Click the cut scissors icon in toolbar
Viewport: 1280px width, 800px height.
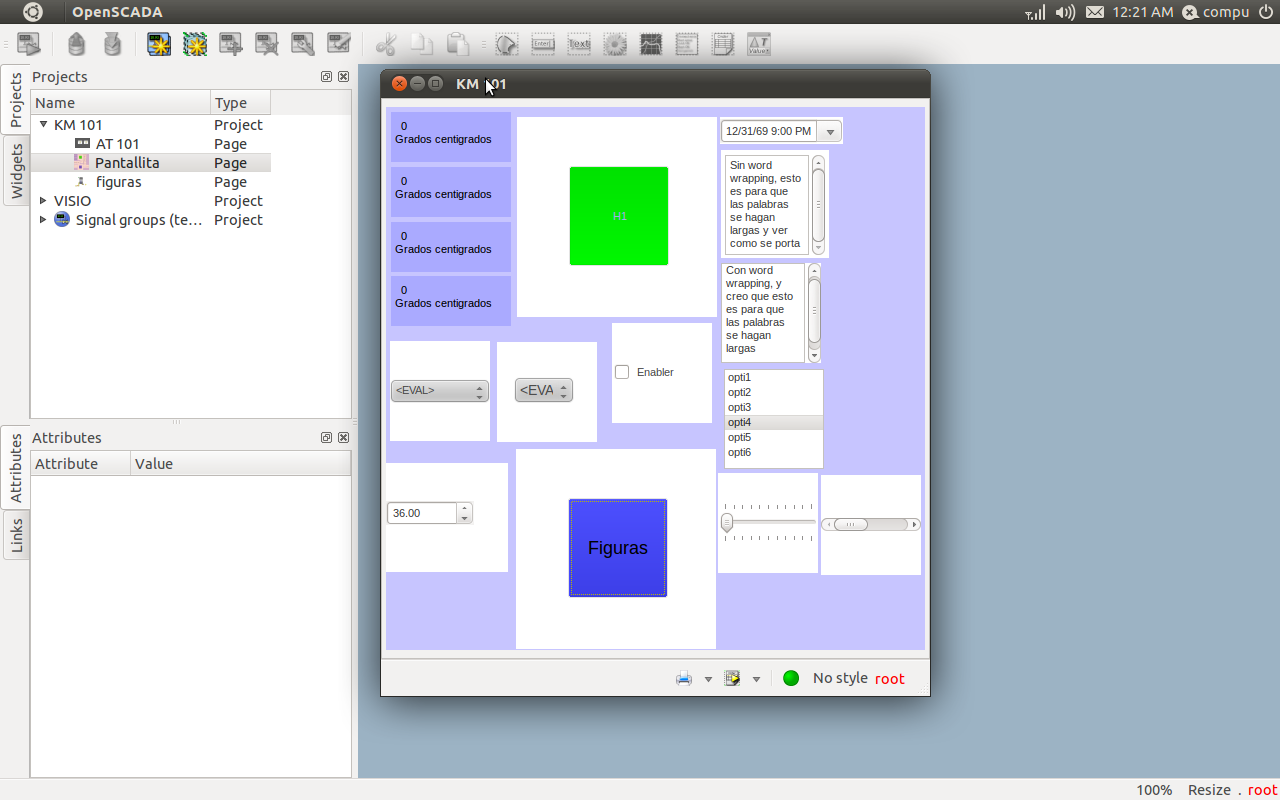[386, 44]
